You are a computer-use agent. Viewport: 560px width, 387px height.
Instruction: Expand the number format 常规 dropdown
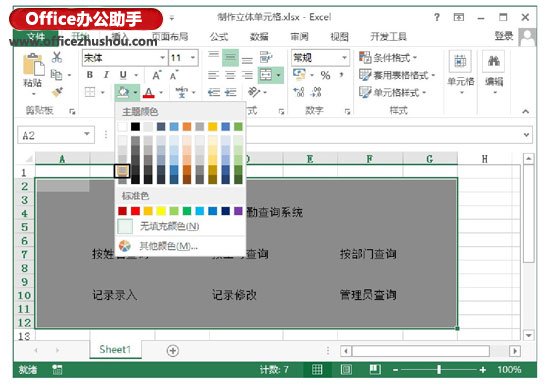click(344, 57)
